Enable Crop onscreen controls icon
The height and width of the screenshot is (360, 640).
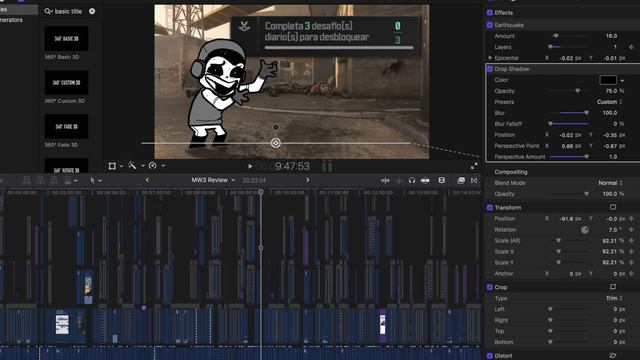pyautogui.click(x=613, y=287)
